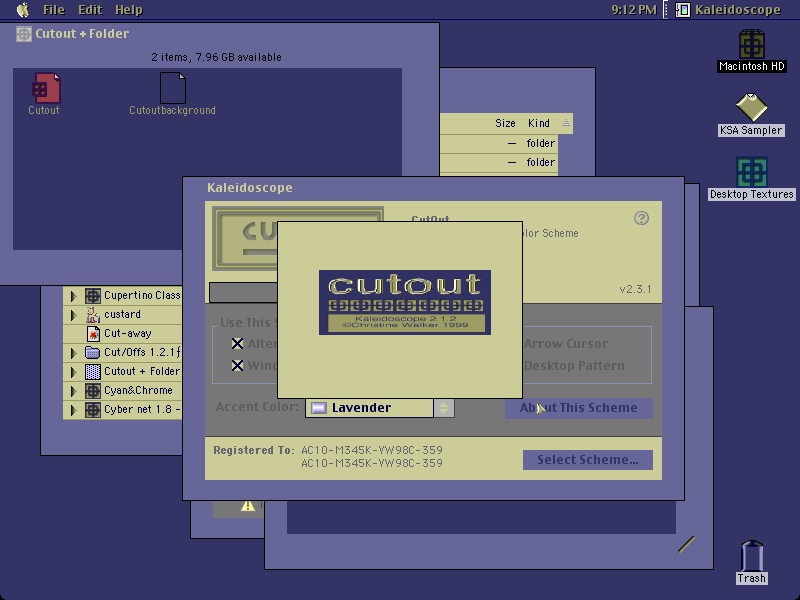Click the Trash icon
This screenshot has width=800, height=600.
coord(752,556)
